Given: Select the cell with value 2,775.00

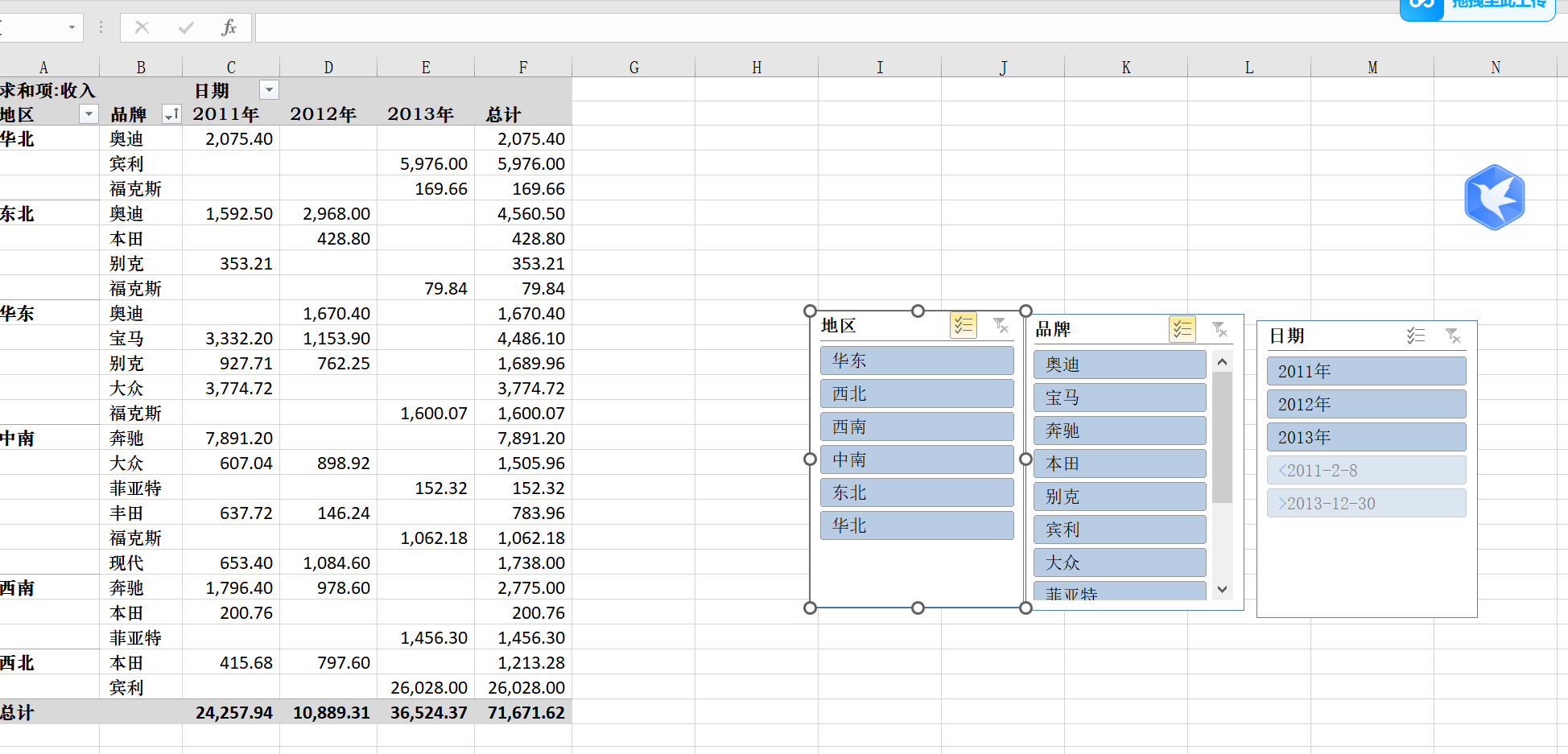Looking at the screenshot, I should (x=523, y=587).
